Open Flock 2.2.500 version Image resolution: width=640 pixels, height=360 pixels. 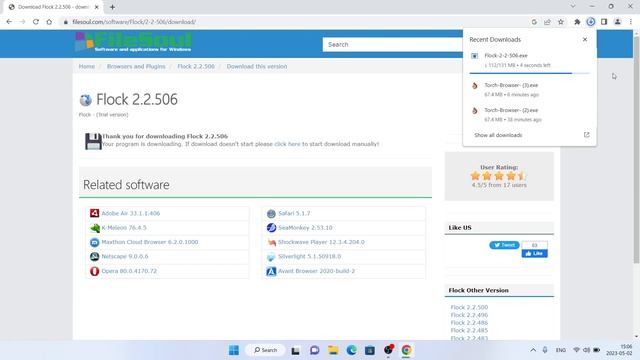tap(469, 307)
